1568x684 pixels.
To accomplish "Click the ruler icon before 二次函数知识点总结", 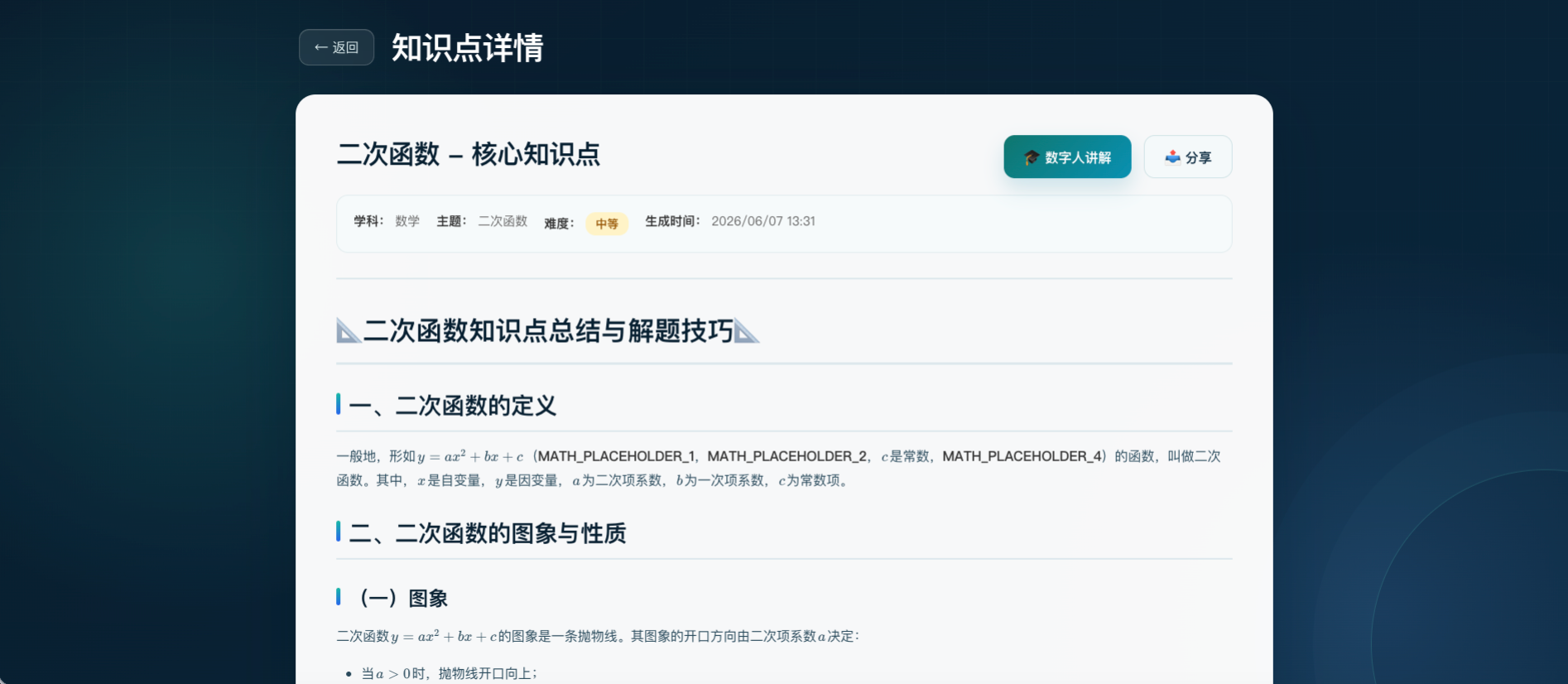I will (x=349, y=331).
